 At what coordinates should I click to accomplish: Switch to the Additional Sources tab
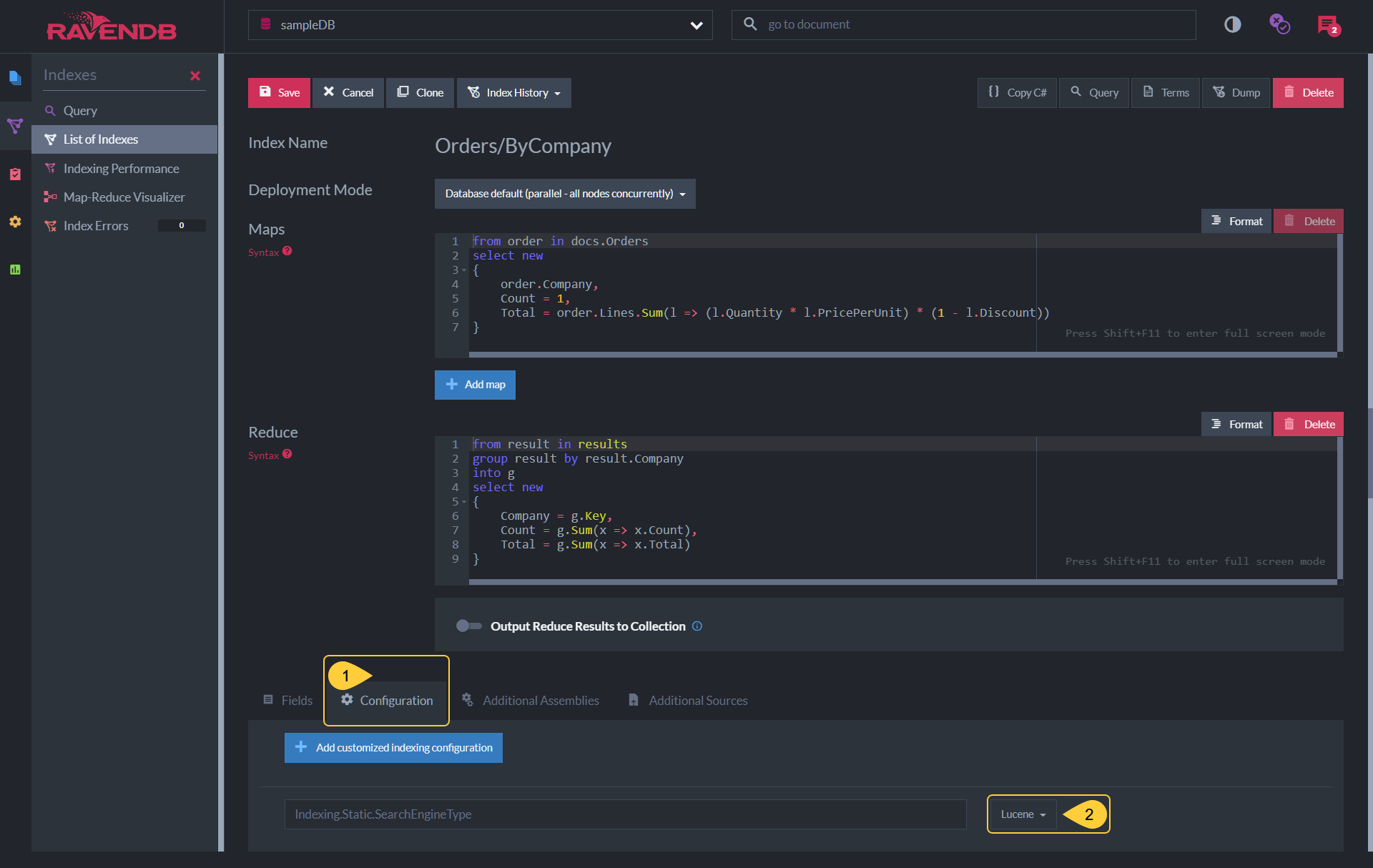(x=688, y=701)
